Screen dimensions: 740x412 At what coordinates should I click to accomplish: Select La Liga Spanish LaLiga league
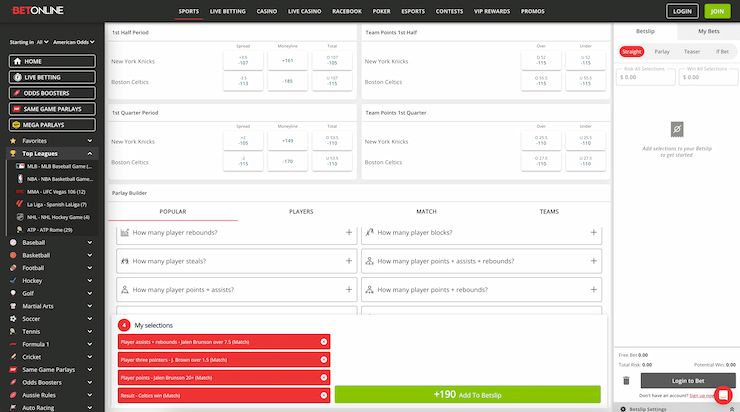point(53,204)
